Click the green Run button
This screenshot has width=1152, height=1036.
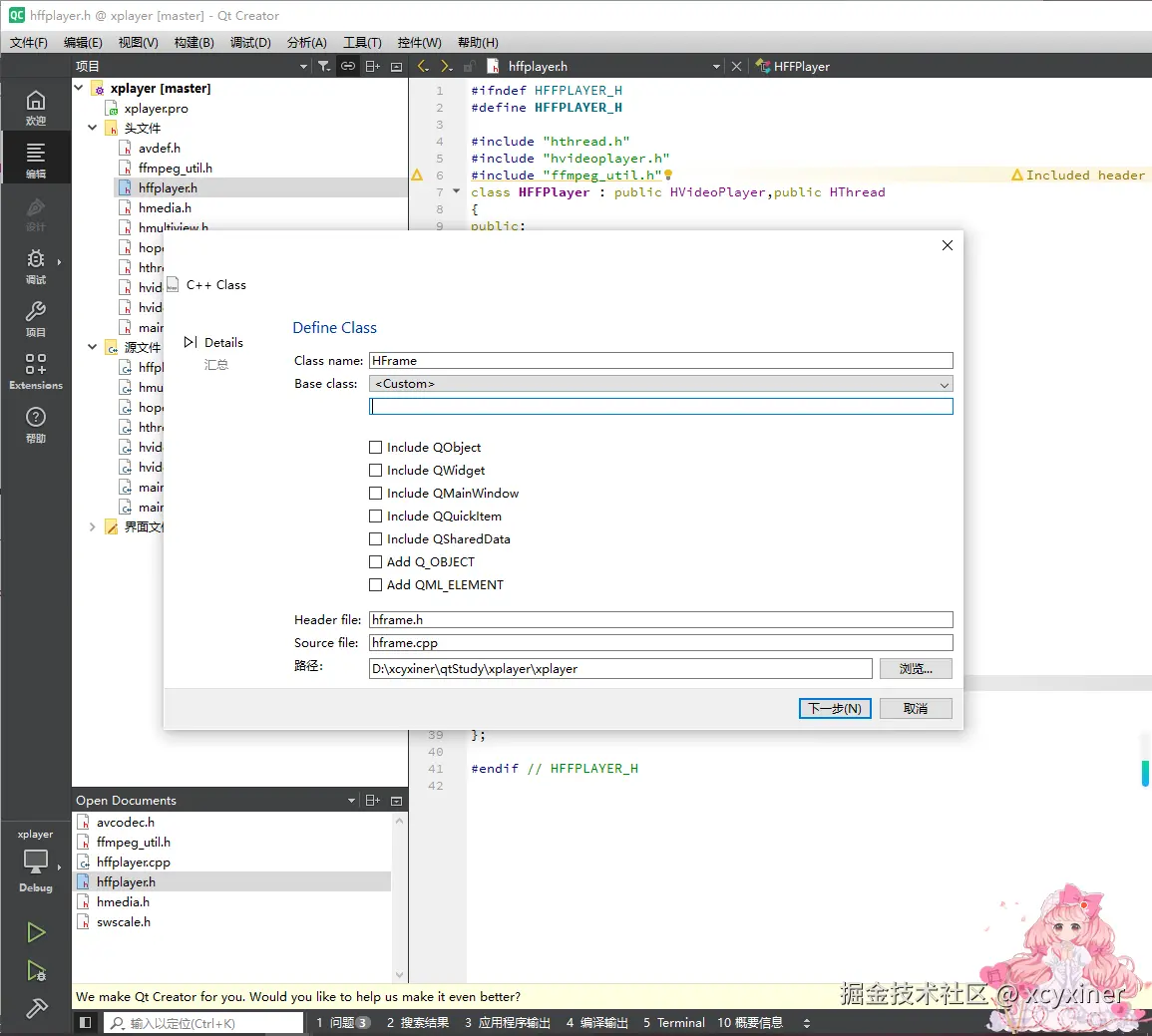coord(36,932)
